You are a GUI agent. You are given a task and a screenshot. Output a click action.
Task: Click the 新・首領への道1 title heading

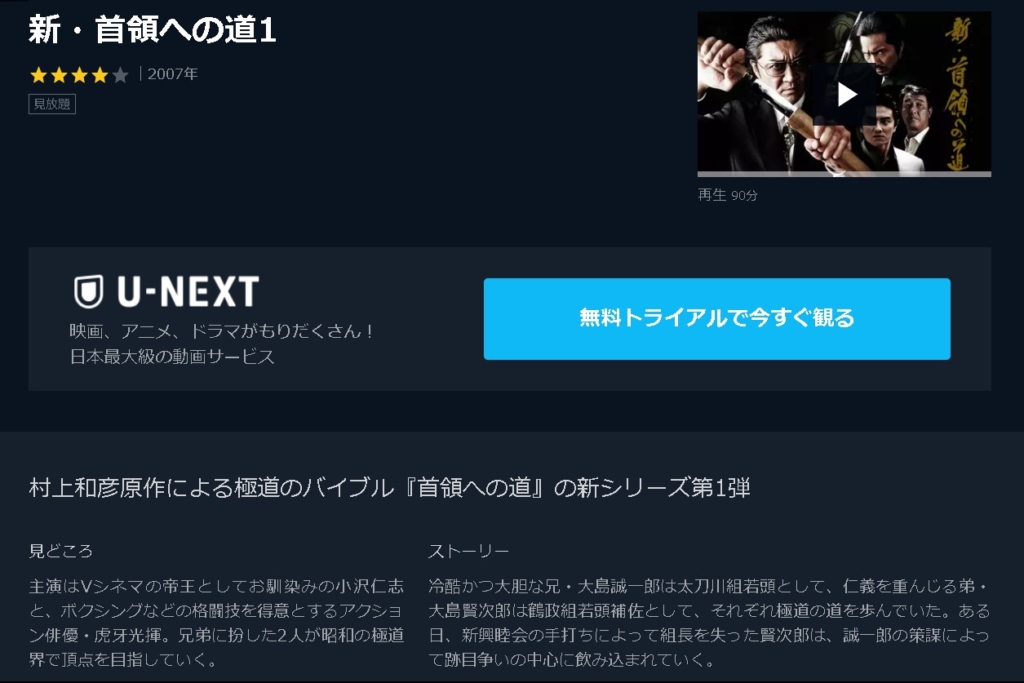click(152, 30)
